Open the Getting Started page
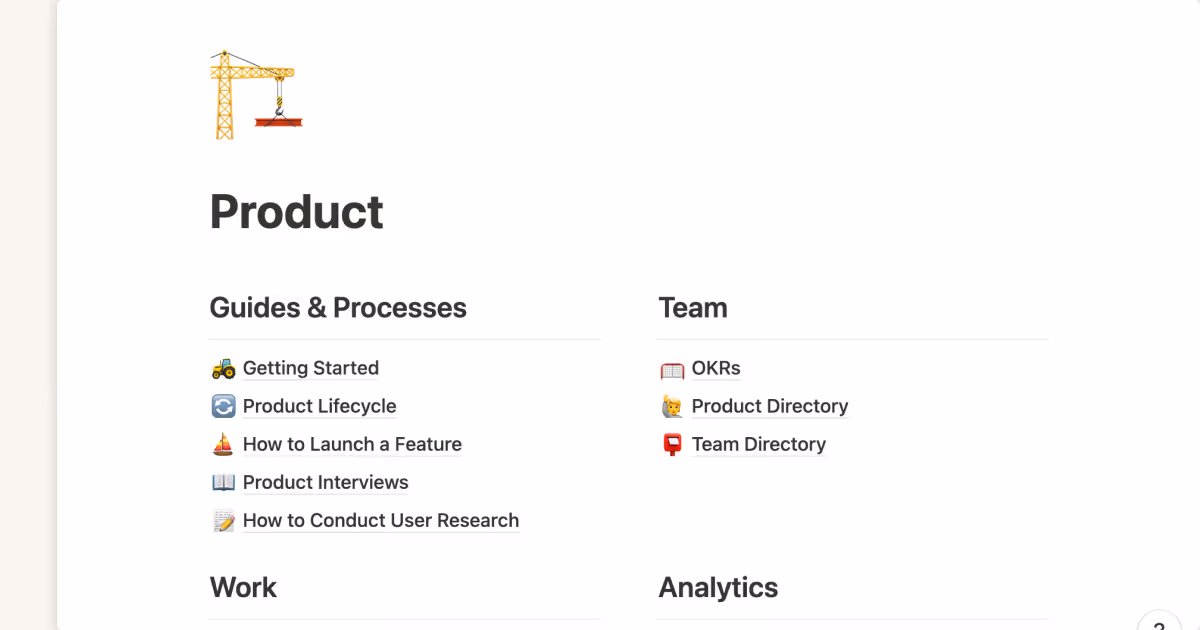Viewport: 1200px width, 630px height. pos(310,368)
